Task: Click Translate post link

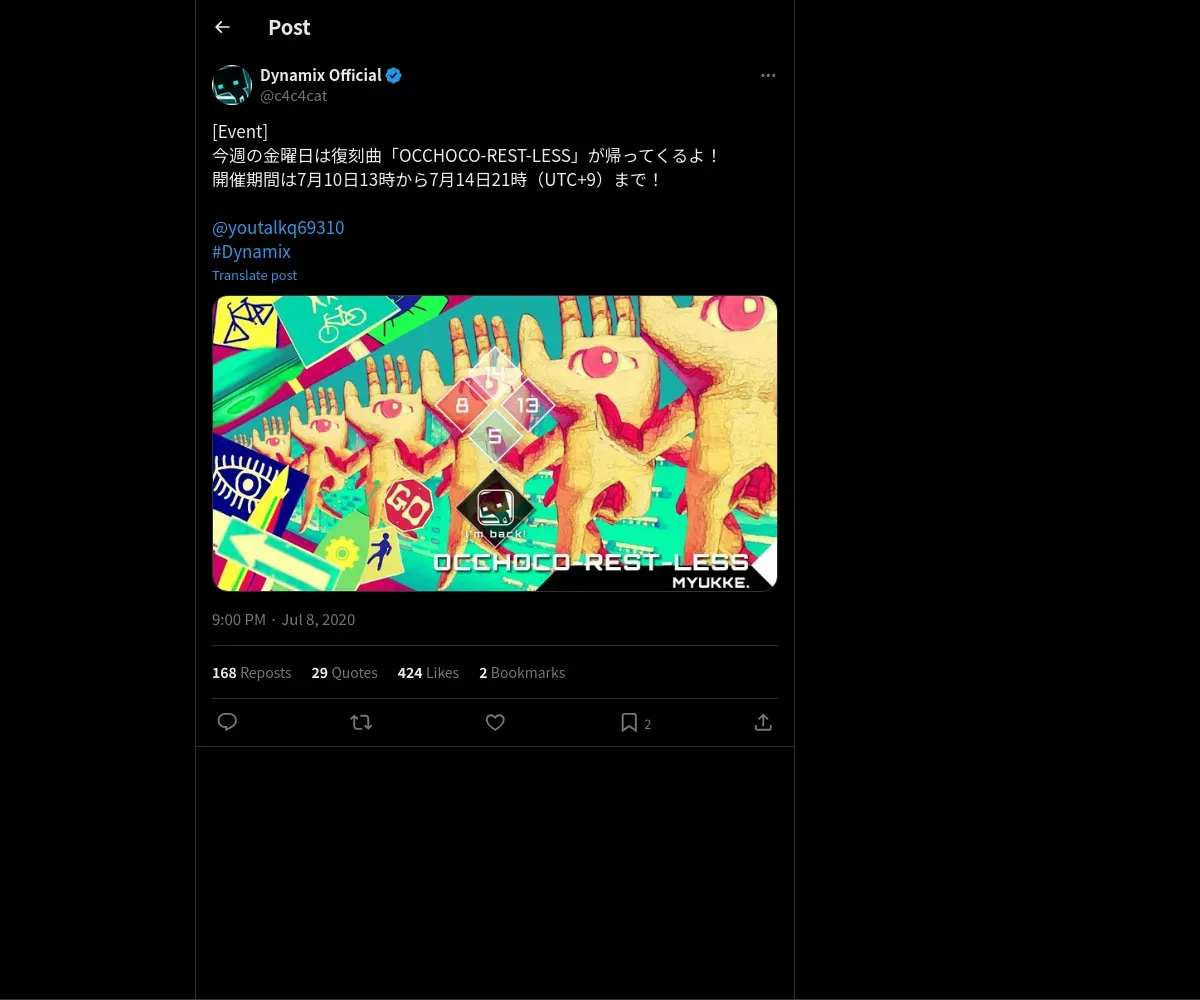Action: click(x=254, y=275)
